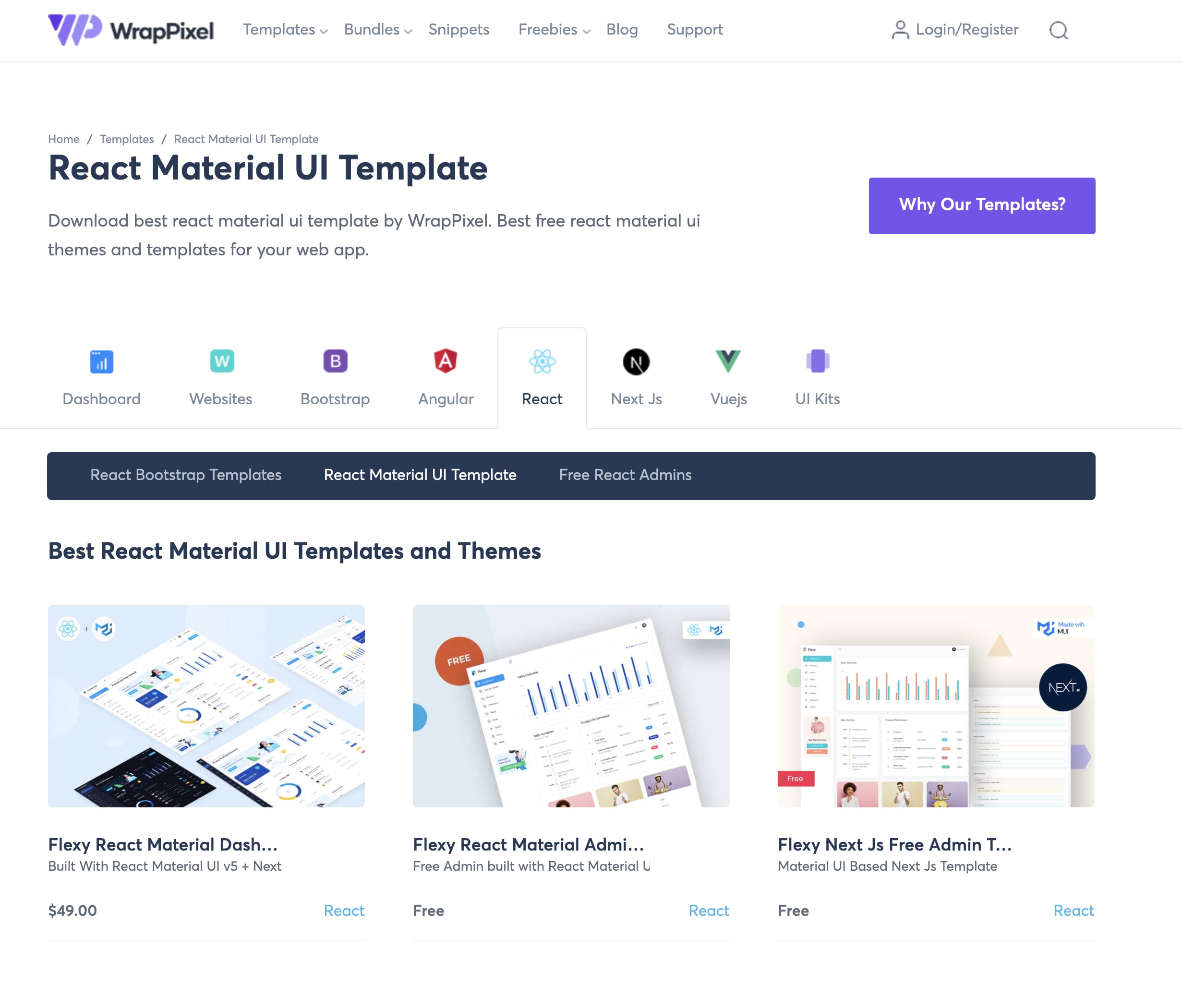Switch to React Bootstrap Templates tab
This screenshot has height=1008, width=1182.
[x=185, y=475]
